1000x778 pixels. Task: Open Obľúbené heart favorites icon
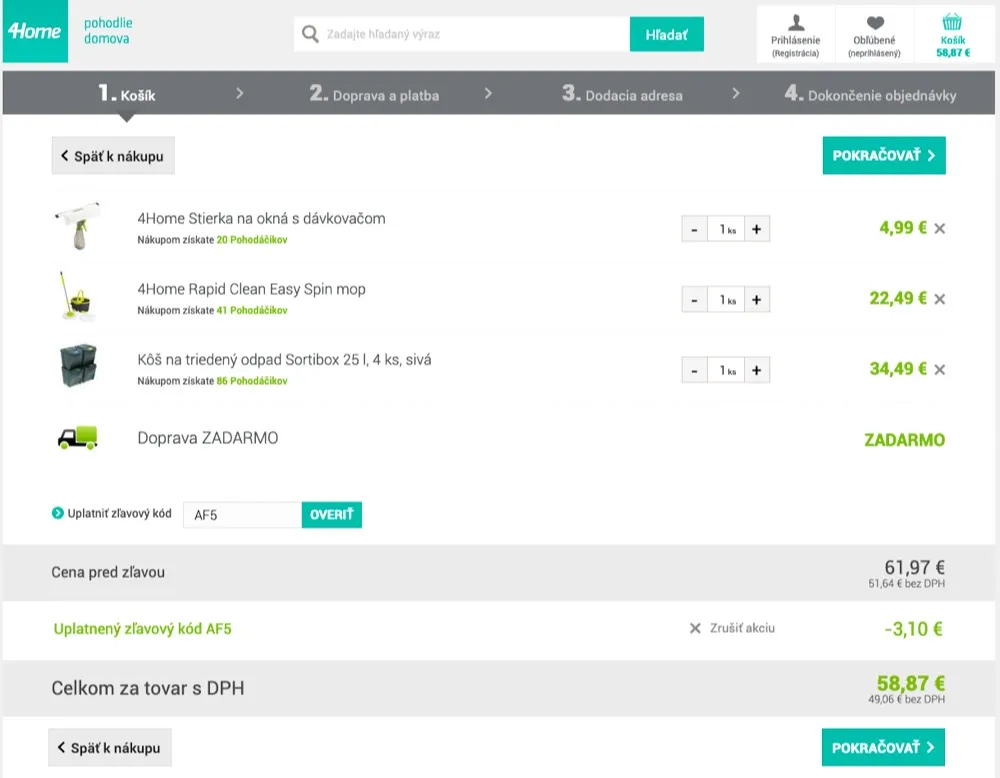point(875,23)
